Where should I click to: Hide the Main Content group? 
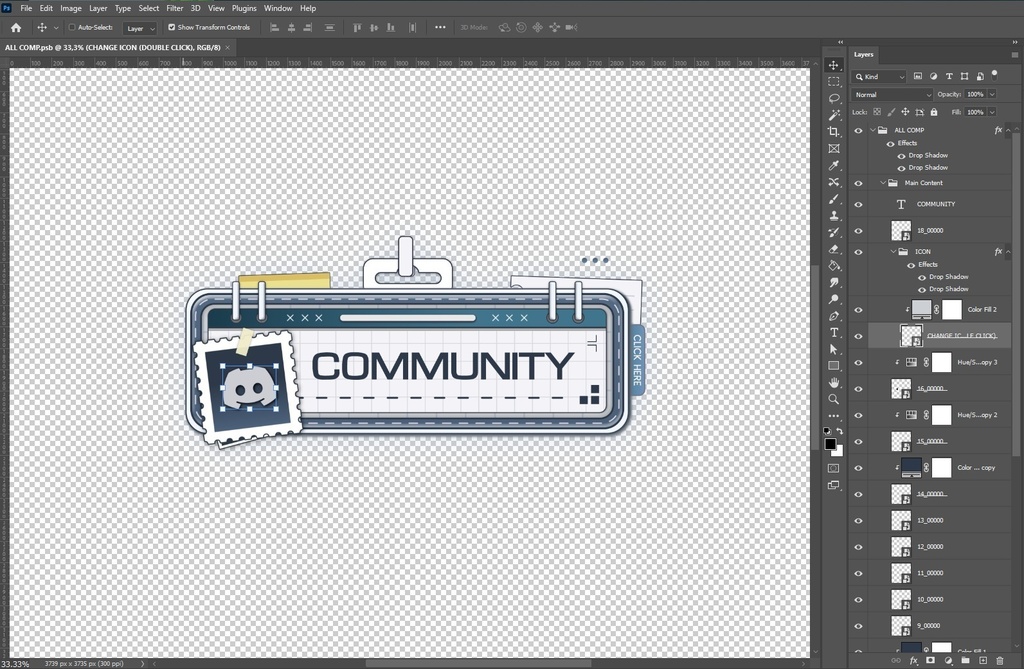point(858,184)
